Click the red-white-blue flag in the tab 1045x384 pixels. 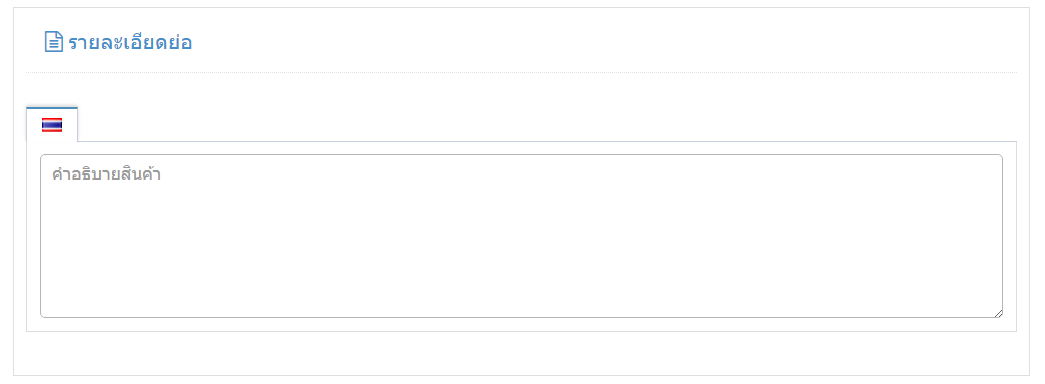pyautogui.click(x=52, y=125)
